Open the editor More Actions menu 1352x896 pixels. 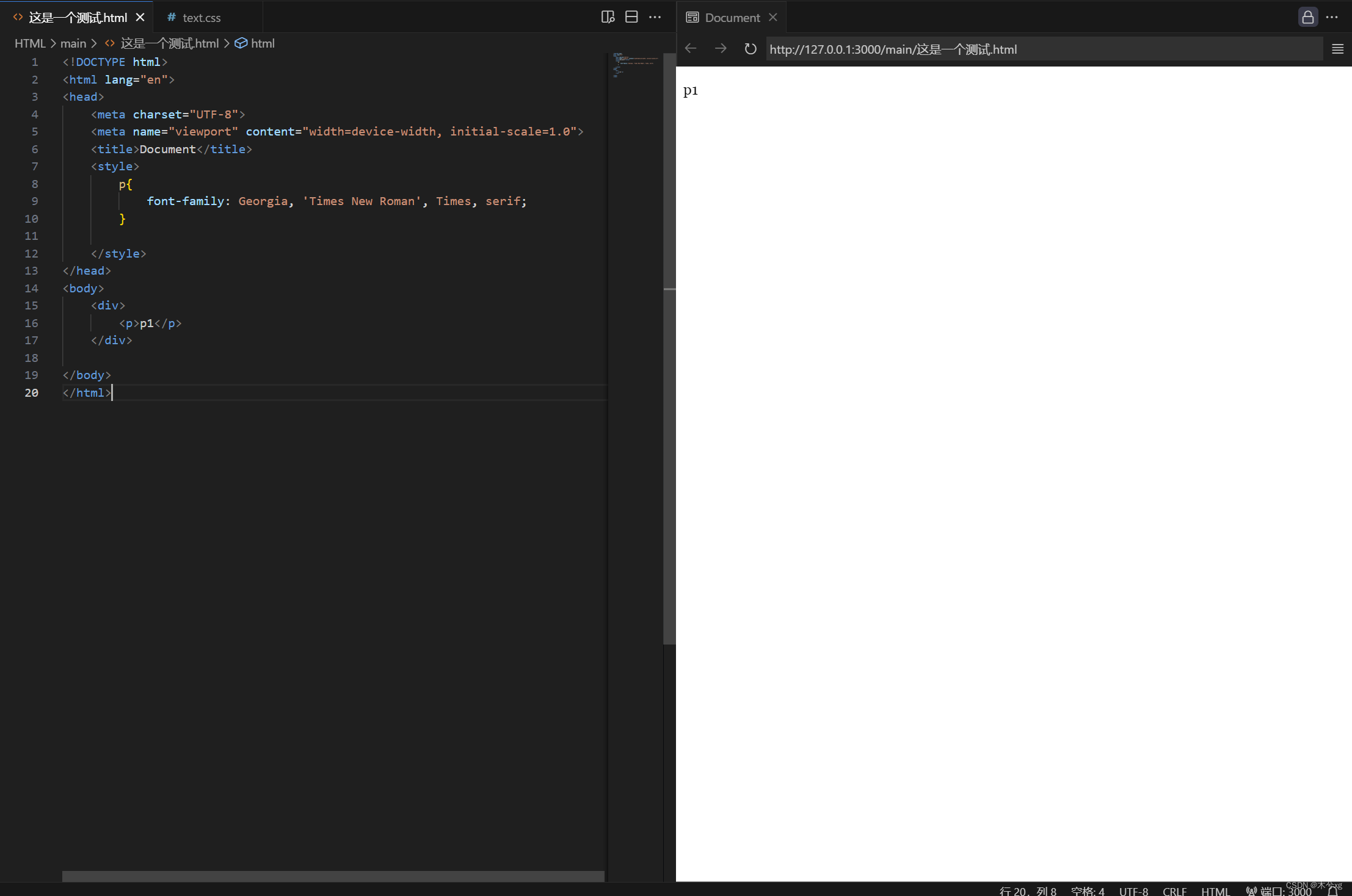[x=656, y=17]
